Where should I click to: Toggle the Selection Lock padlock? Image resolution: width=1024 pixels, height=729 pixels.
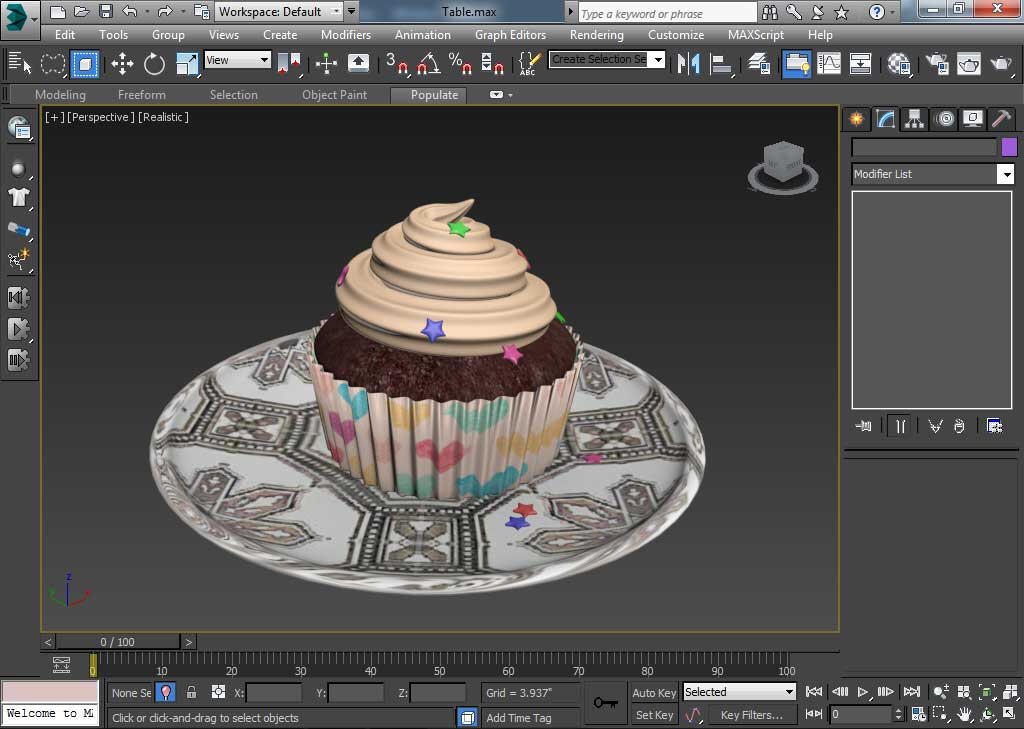(x=192, y=692)
